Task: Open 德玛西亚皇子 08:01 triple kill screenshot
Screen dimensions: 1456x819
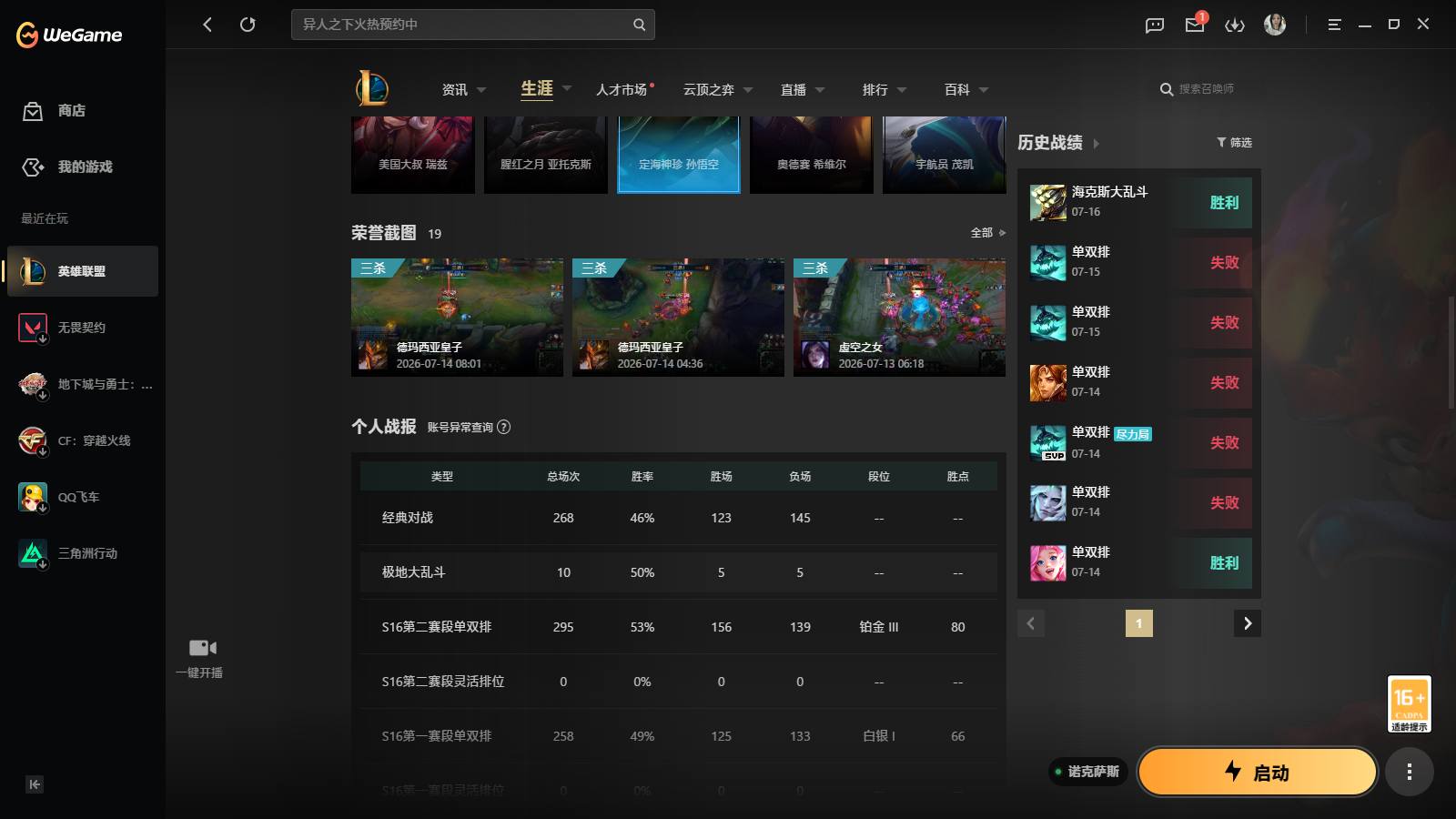Action: (457, 318)
